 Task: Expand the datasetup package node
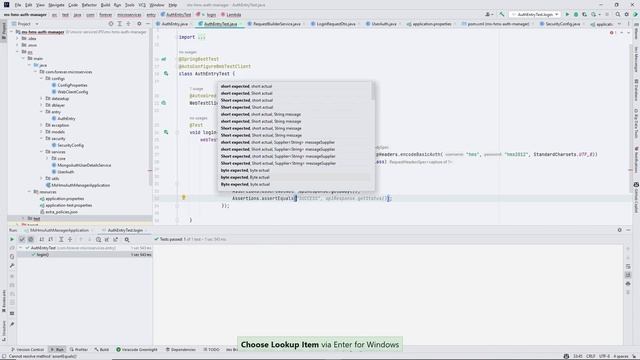(x=42, y=98)
